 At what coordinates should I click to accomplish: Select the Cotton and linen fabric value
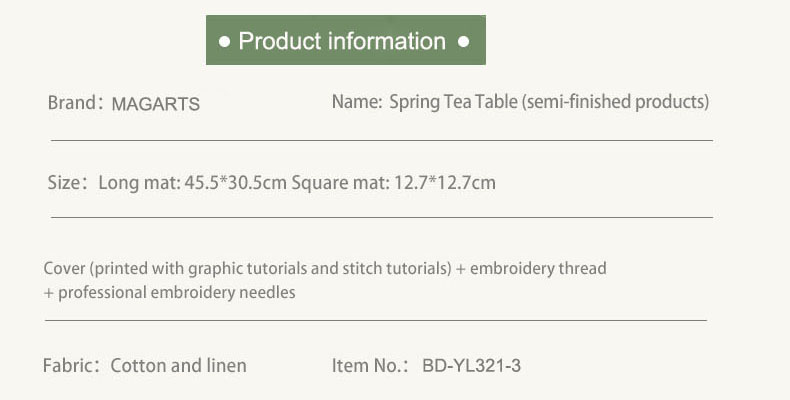[179, 366]
